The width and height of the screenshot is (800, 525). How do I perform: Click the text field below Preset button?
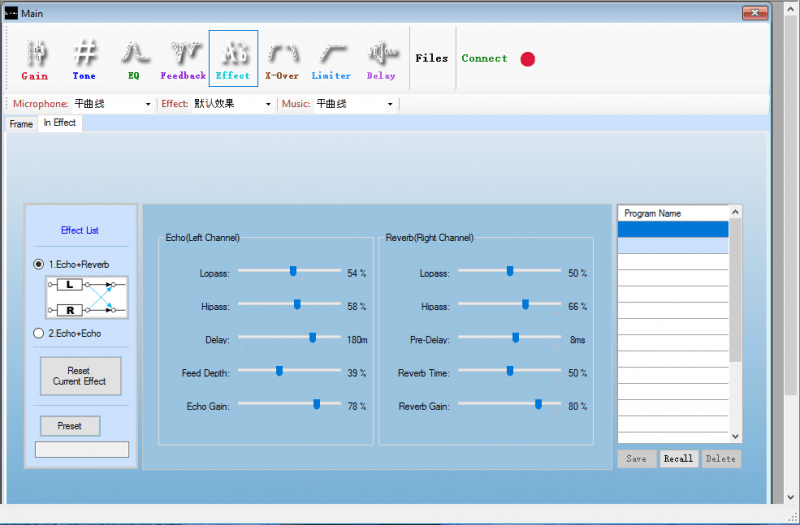point(82,450)
